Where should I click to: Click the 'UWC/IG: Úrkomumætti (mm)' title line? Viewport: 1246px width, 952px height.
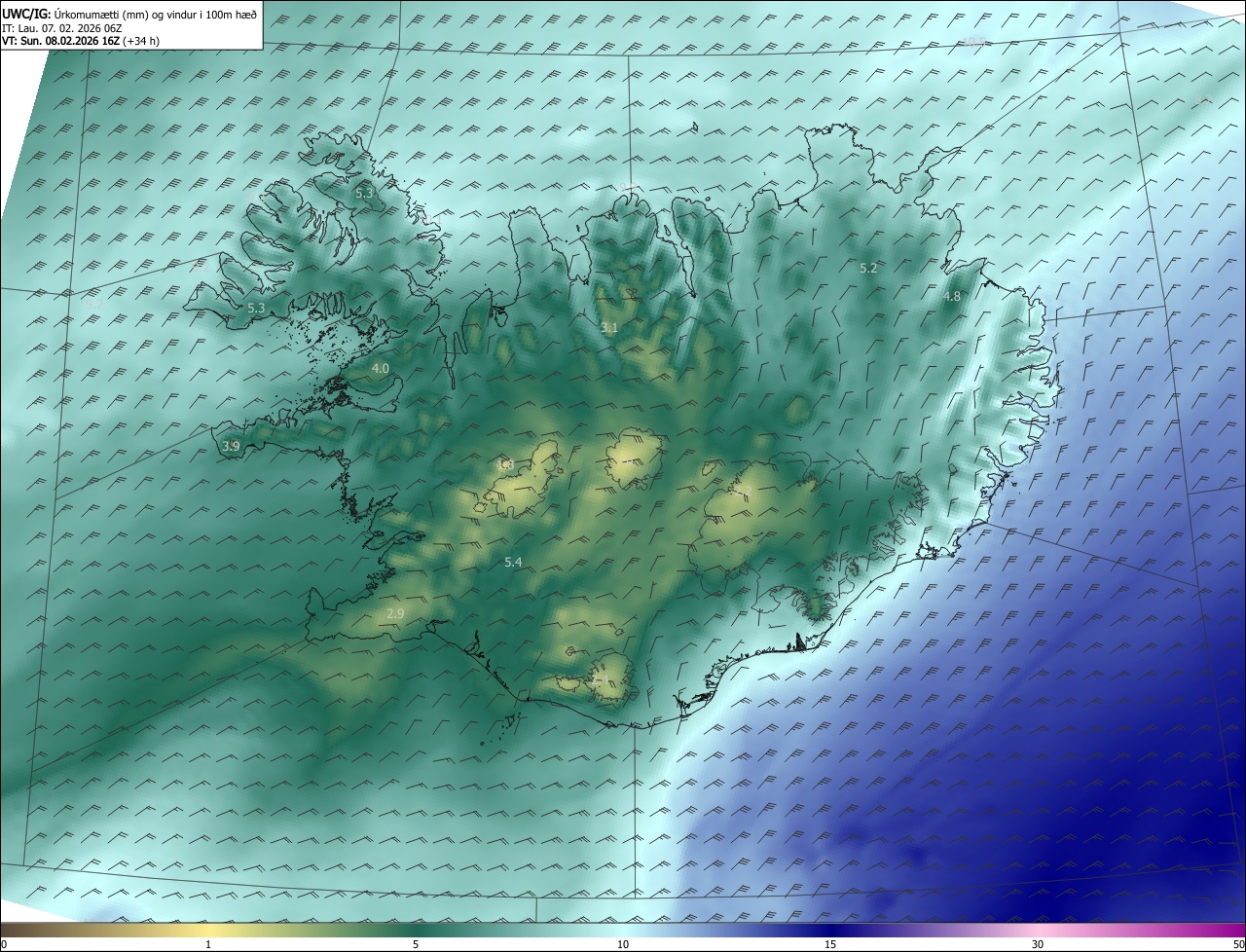tap(129, 14)
